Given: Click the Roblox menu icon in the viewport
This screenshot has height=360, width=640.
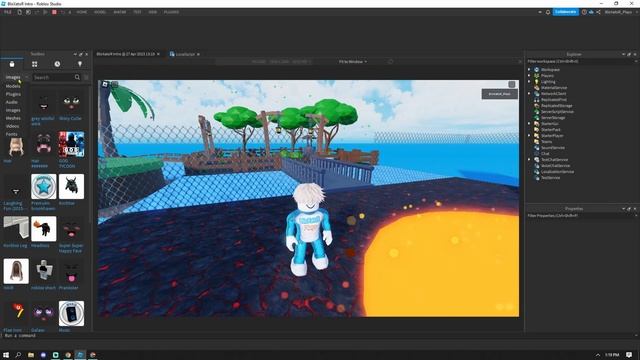Looking at the screenshot, I should [x=105, y=84].
